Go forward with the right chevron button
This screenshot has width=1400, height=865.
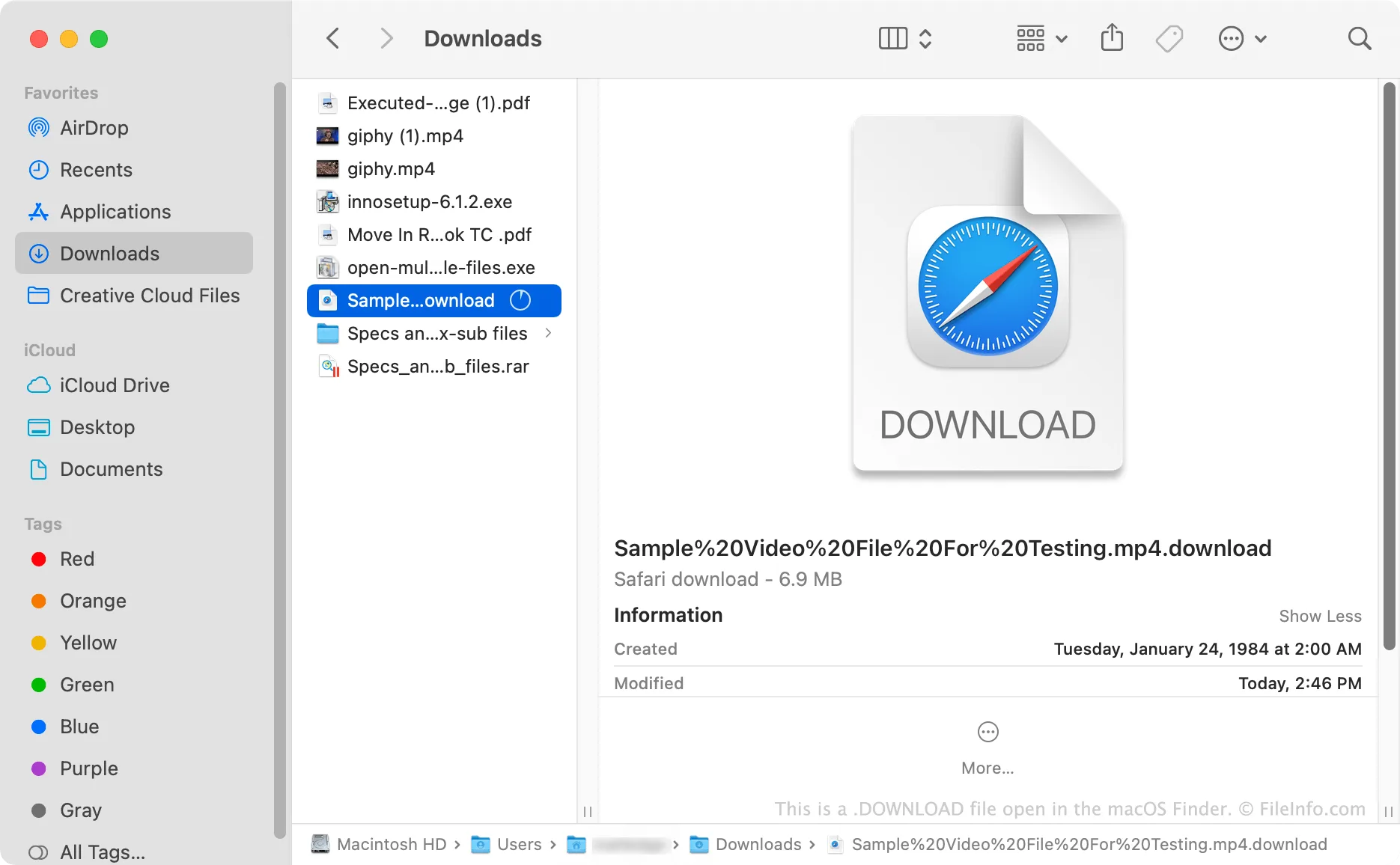[x=386, y=38]
